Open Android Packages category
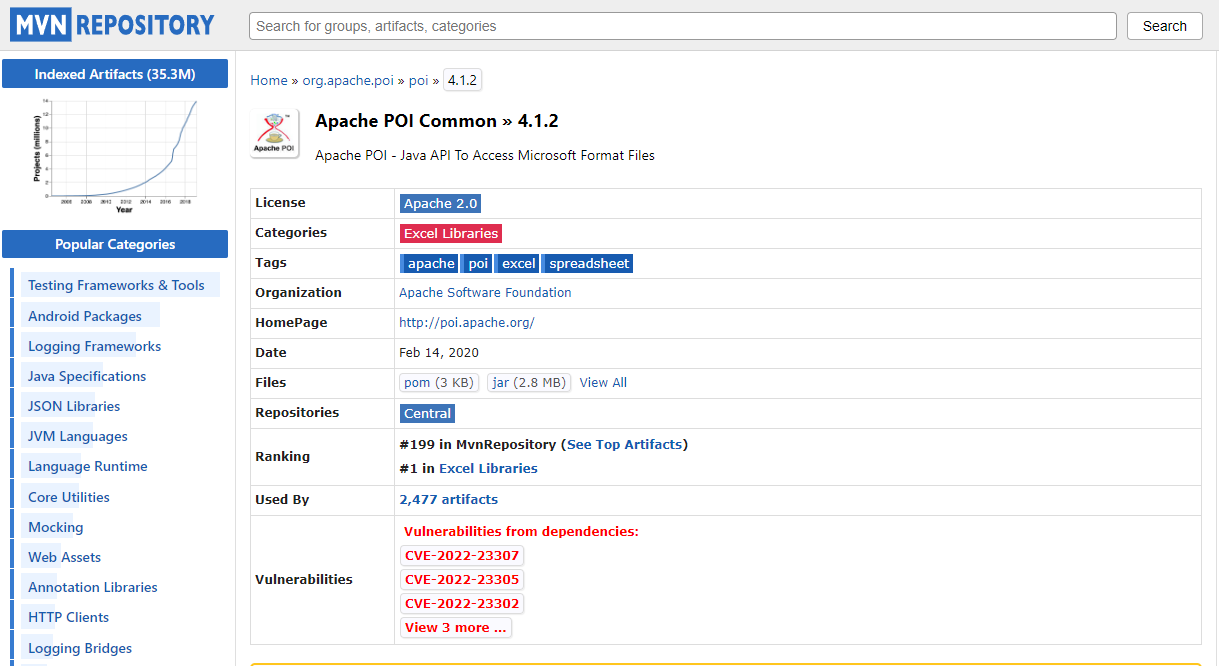Screen dimensions: 1219x666 [85, 316]
